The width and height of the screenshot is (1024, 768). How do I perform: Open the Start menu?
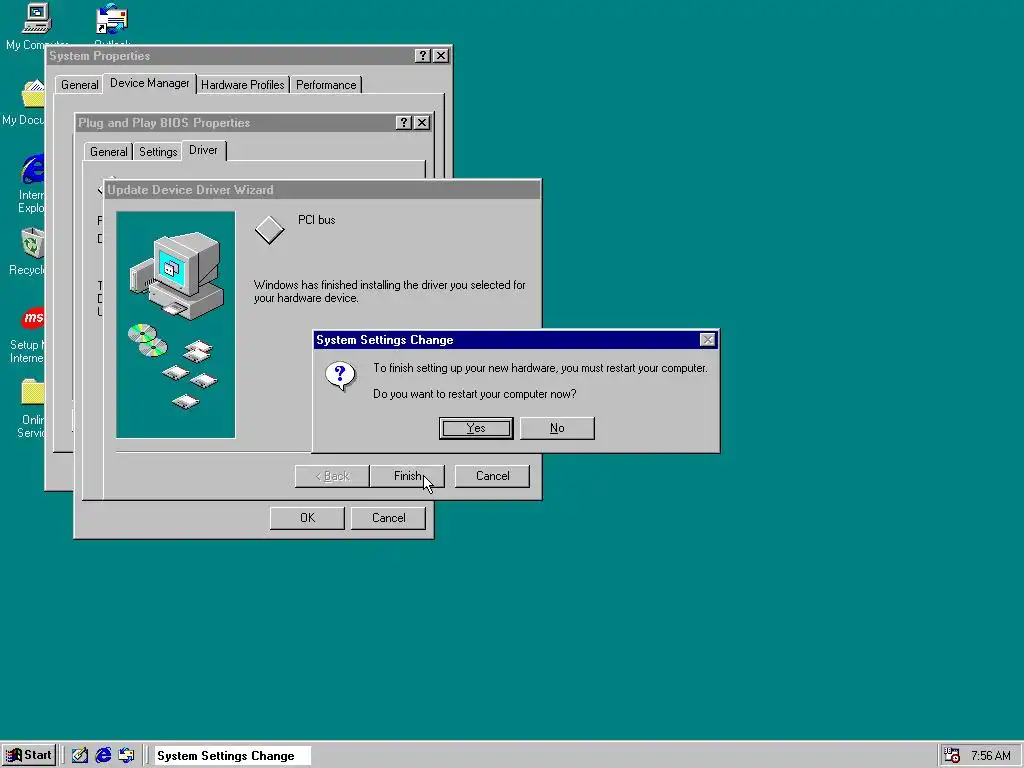click(29, 755)
